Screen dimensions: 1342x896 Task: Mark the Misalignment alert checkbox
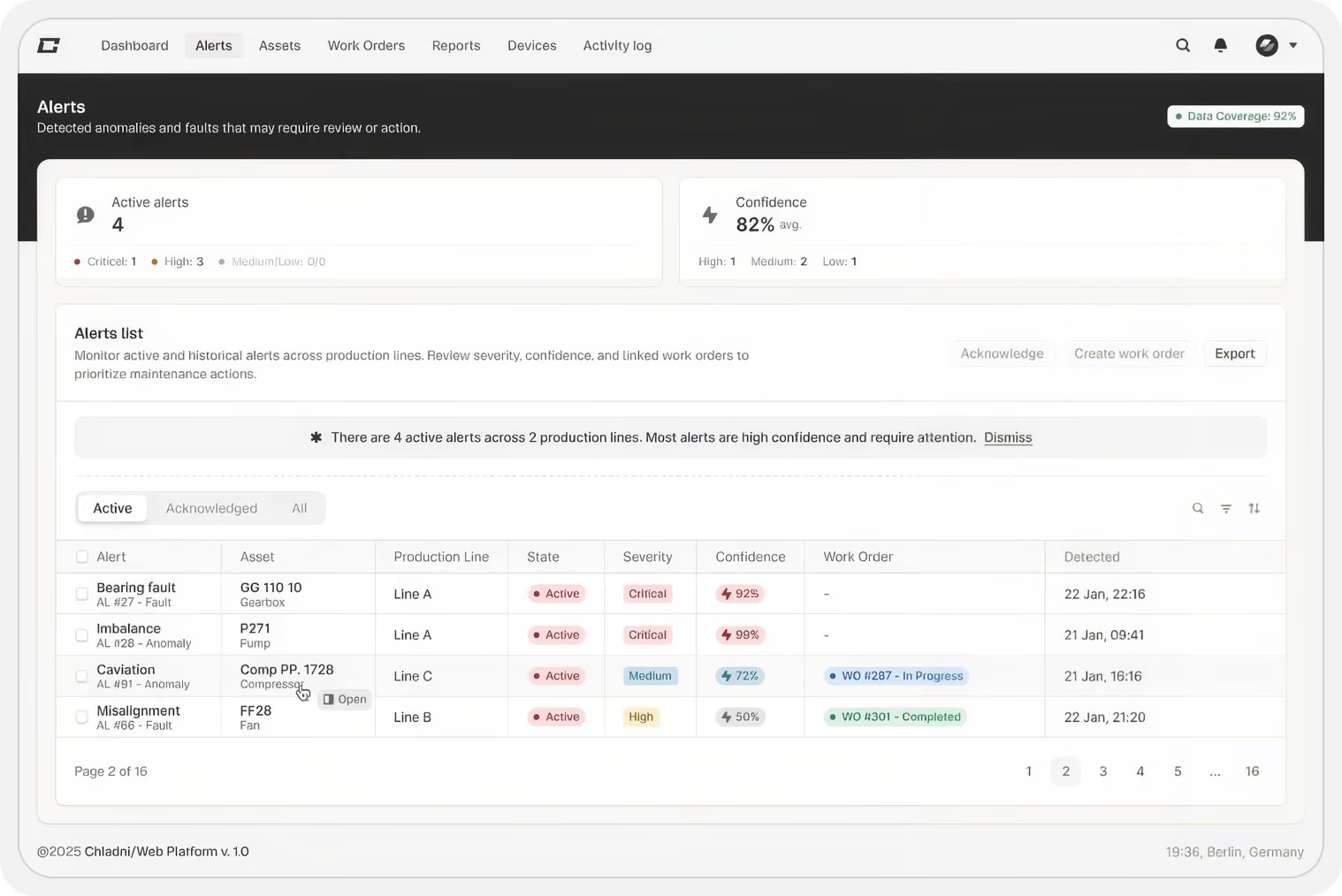click(82, 717)
